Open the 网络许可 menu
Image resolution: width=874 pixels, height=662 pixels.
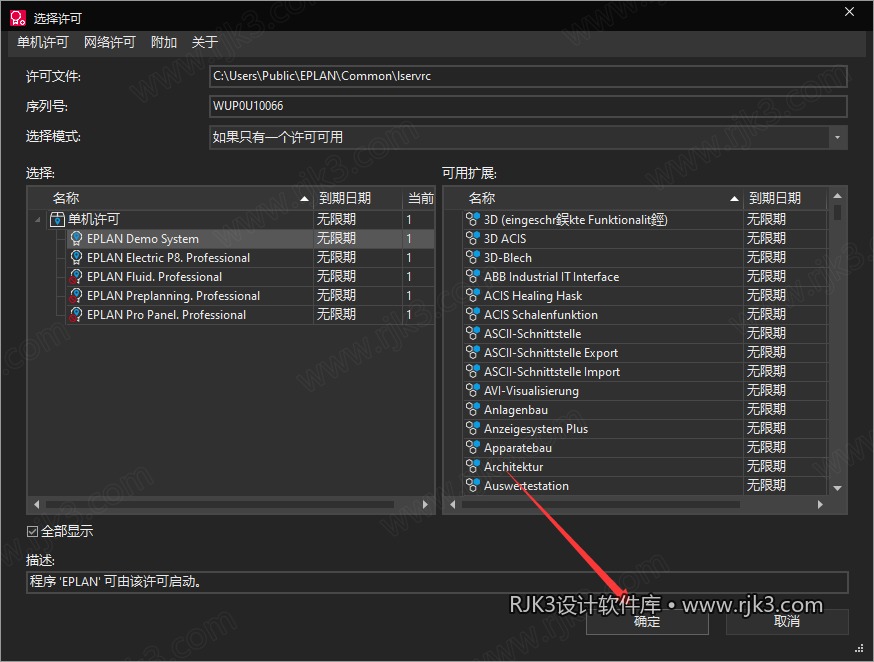pyautogui.click(x=110, y=42)
